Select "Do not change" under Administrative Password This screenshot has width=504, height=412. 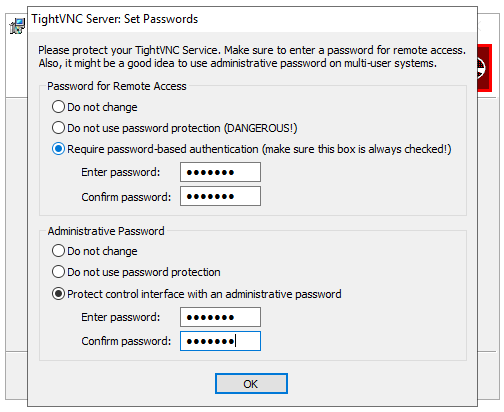tap(95, 251)
